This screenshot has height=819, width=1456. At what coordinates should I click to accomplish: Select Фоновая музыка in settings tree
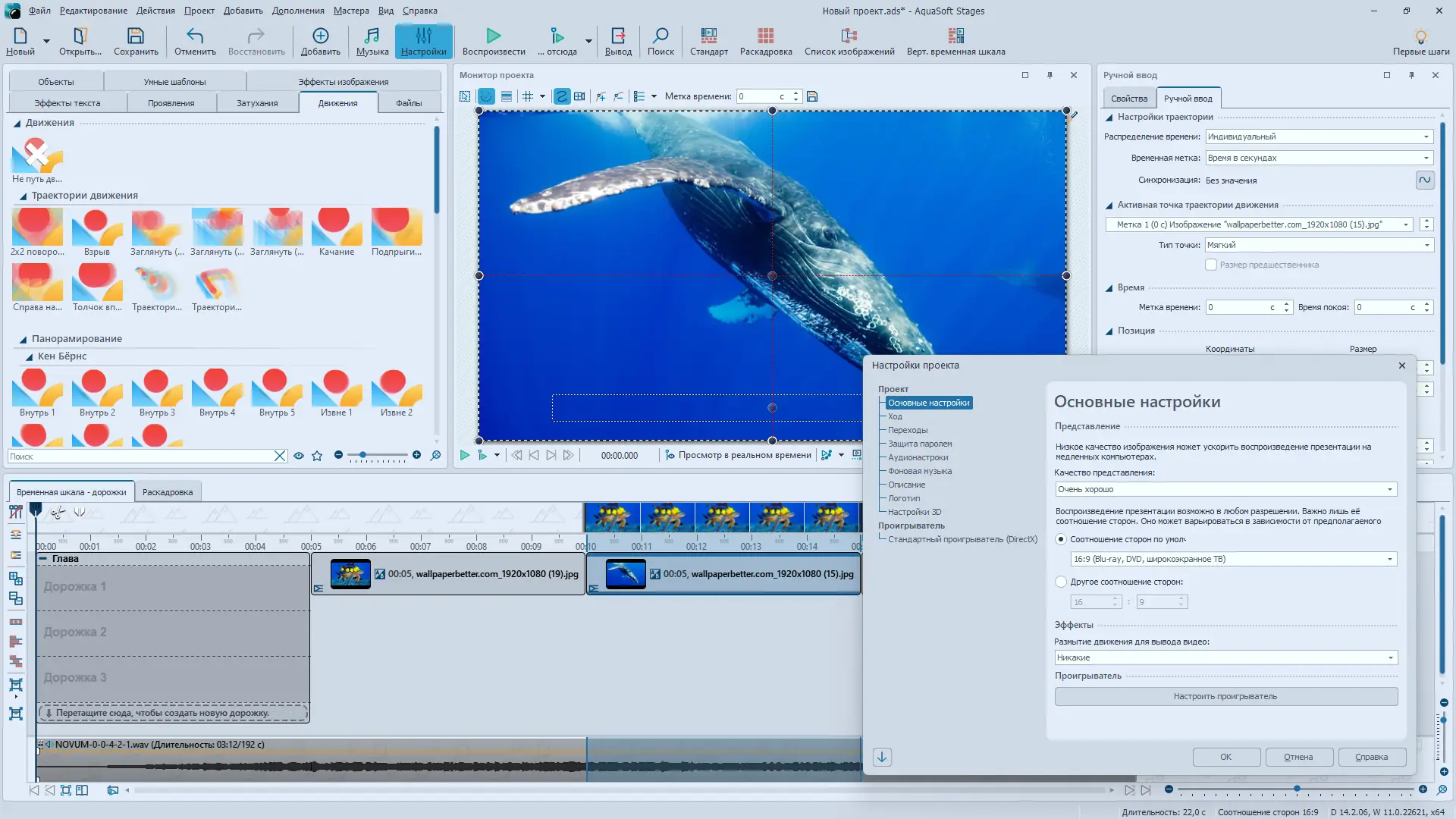pos(919,471)
